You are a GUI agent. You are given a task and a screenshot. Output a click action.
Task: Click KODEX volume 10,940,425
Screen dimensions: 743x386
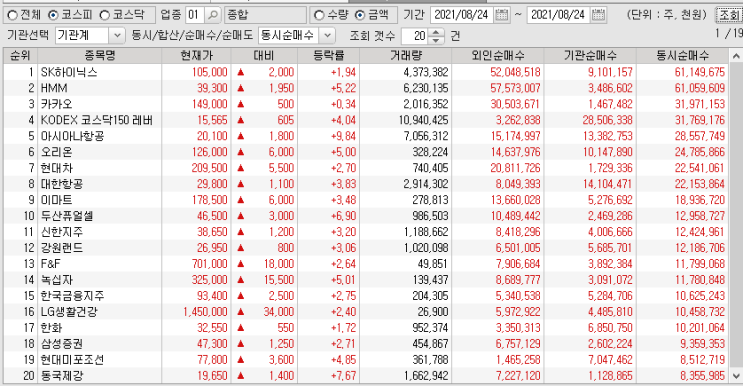(423, 120)
